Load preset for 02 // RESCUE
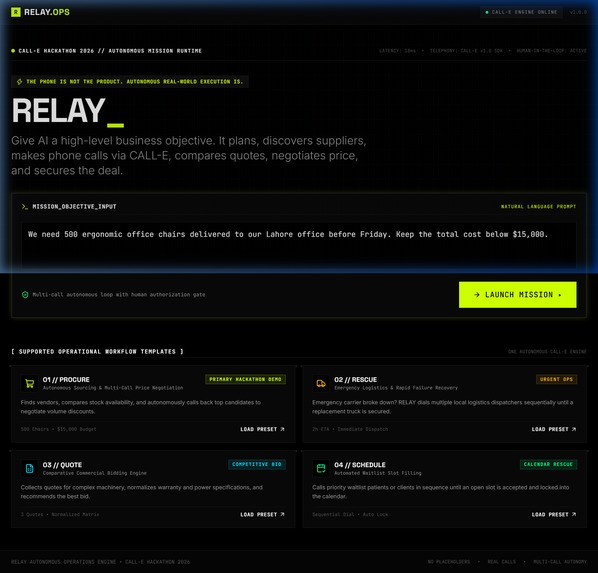 pos(554,429)
